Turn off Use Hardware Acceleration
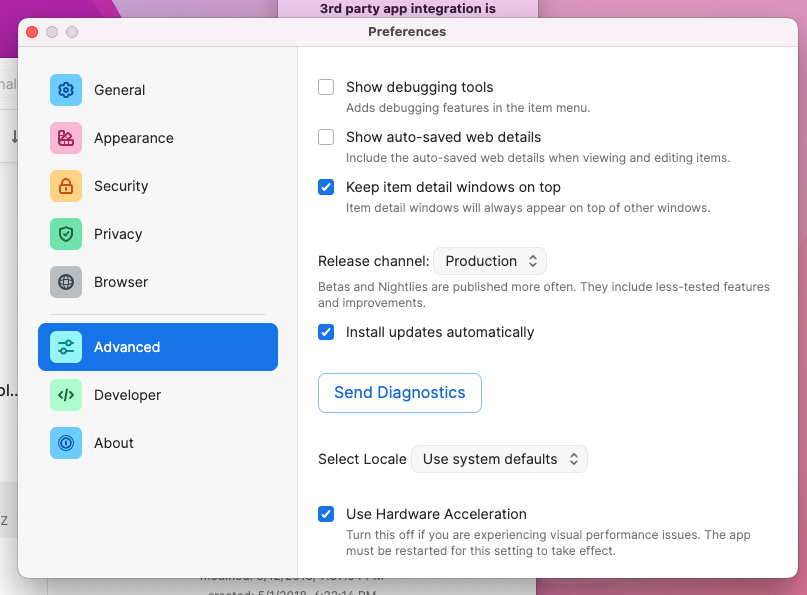The height and width of the screenshot is (595, 807). 326,514
